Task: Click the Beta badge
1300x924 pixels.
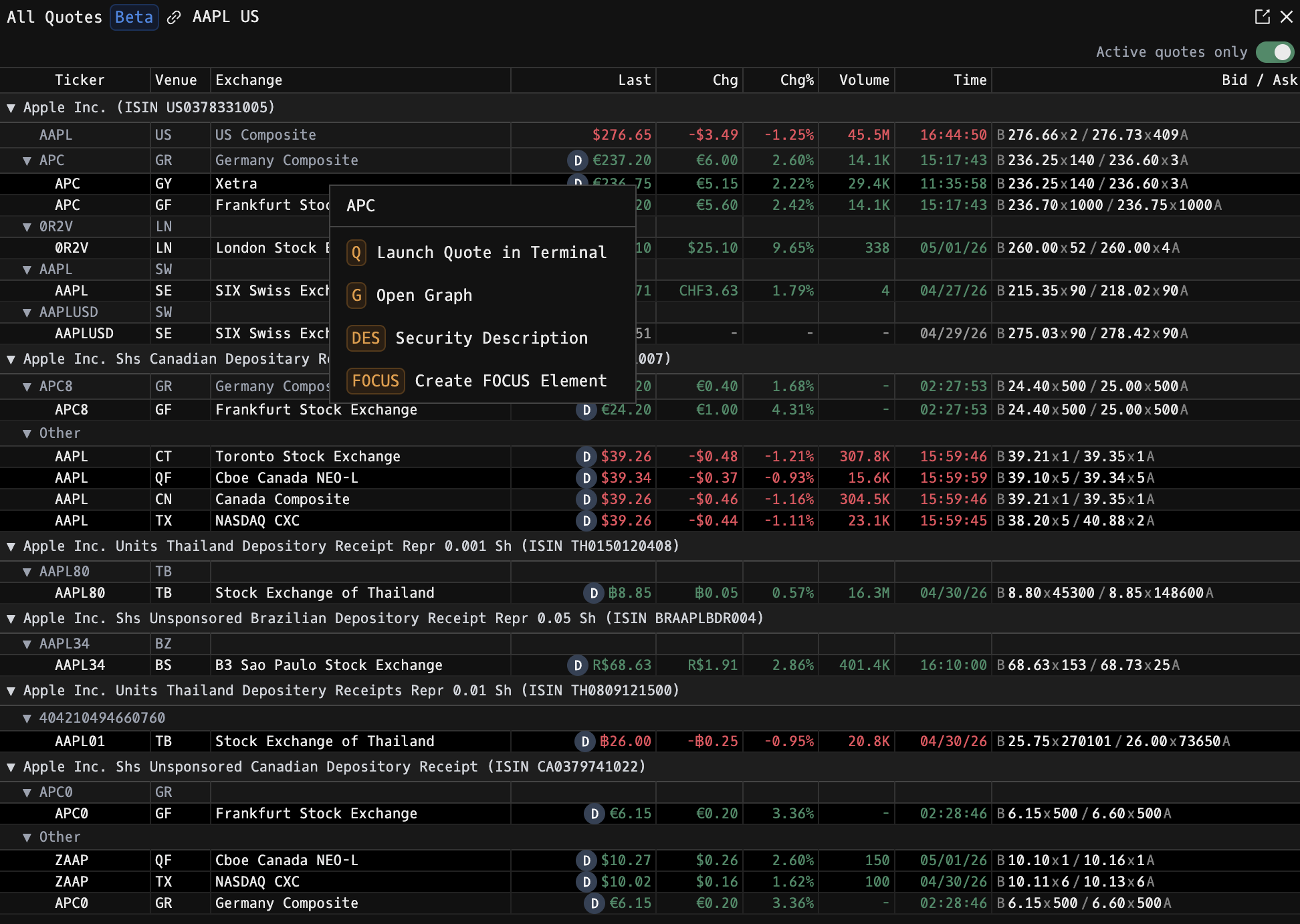Action: (x=134, y=17)
